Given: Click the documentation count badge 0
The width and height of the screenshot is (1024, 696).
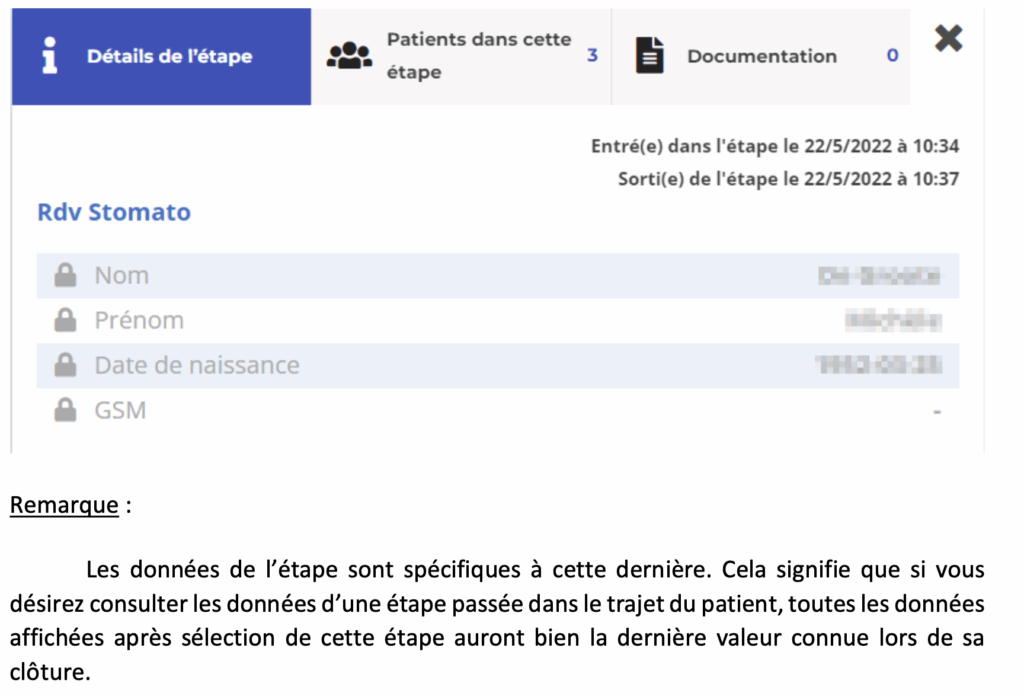Looking at the screenshot, I should tap(892, 56).
